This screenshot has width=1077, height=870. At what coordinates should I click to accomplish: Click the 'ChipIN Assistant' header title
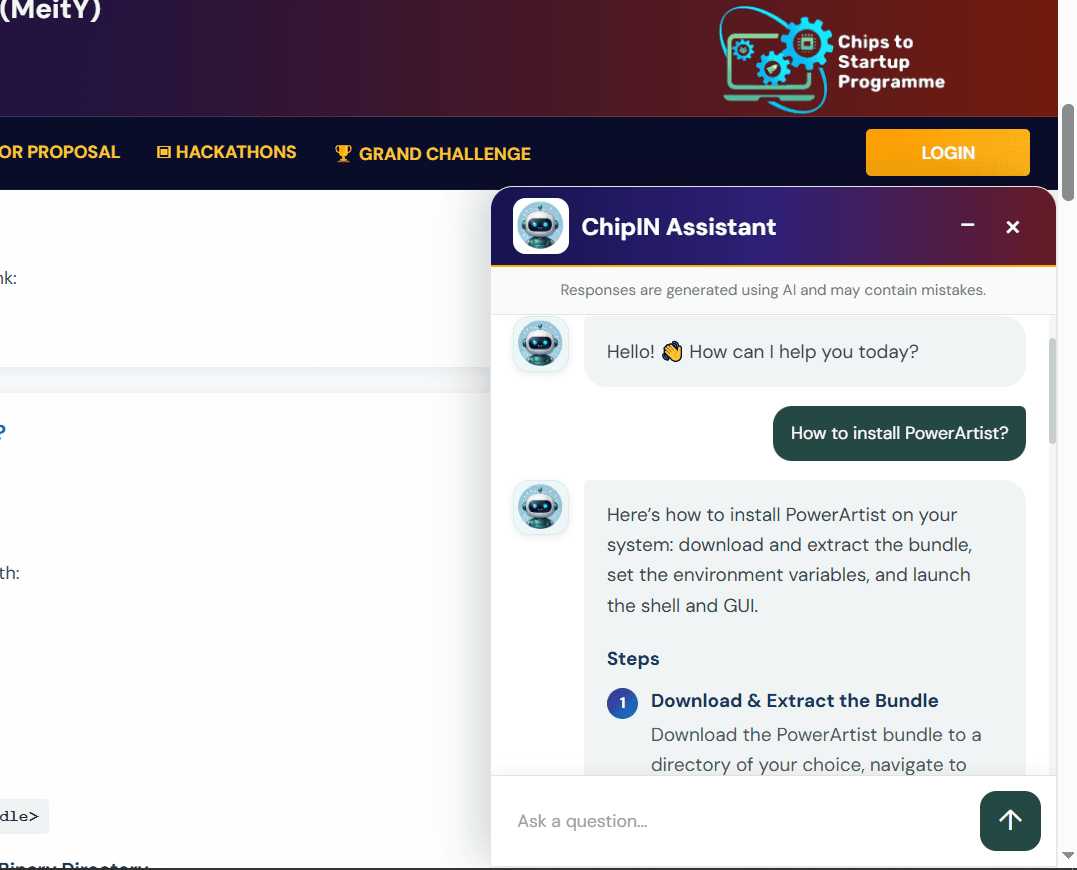point(679,227)
